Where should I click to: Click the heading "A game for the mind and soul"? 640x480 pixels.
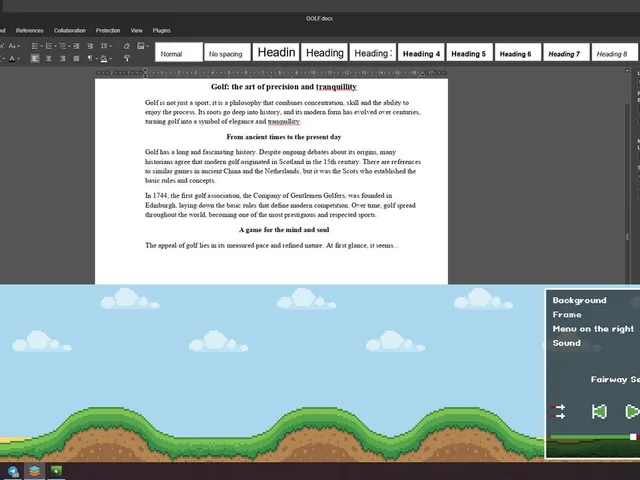coord(284,230)
